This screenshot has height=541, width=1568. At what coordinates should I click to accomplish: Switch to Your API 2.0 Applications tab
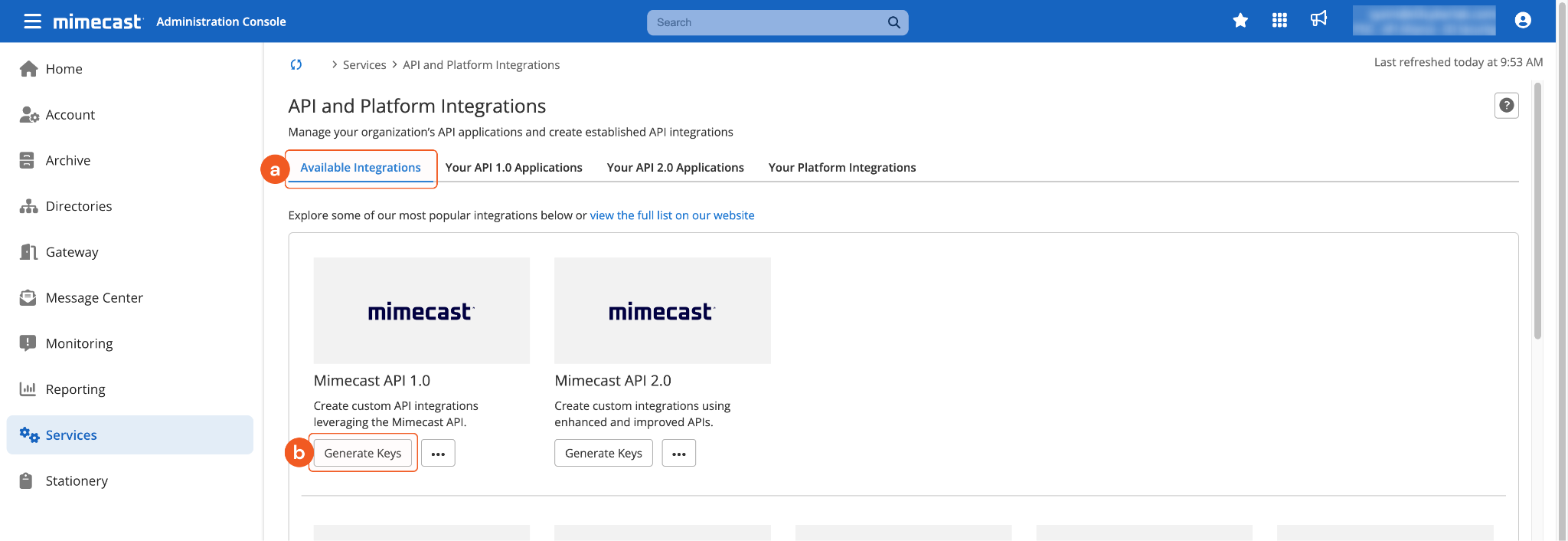[x=675, y=168]
